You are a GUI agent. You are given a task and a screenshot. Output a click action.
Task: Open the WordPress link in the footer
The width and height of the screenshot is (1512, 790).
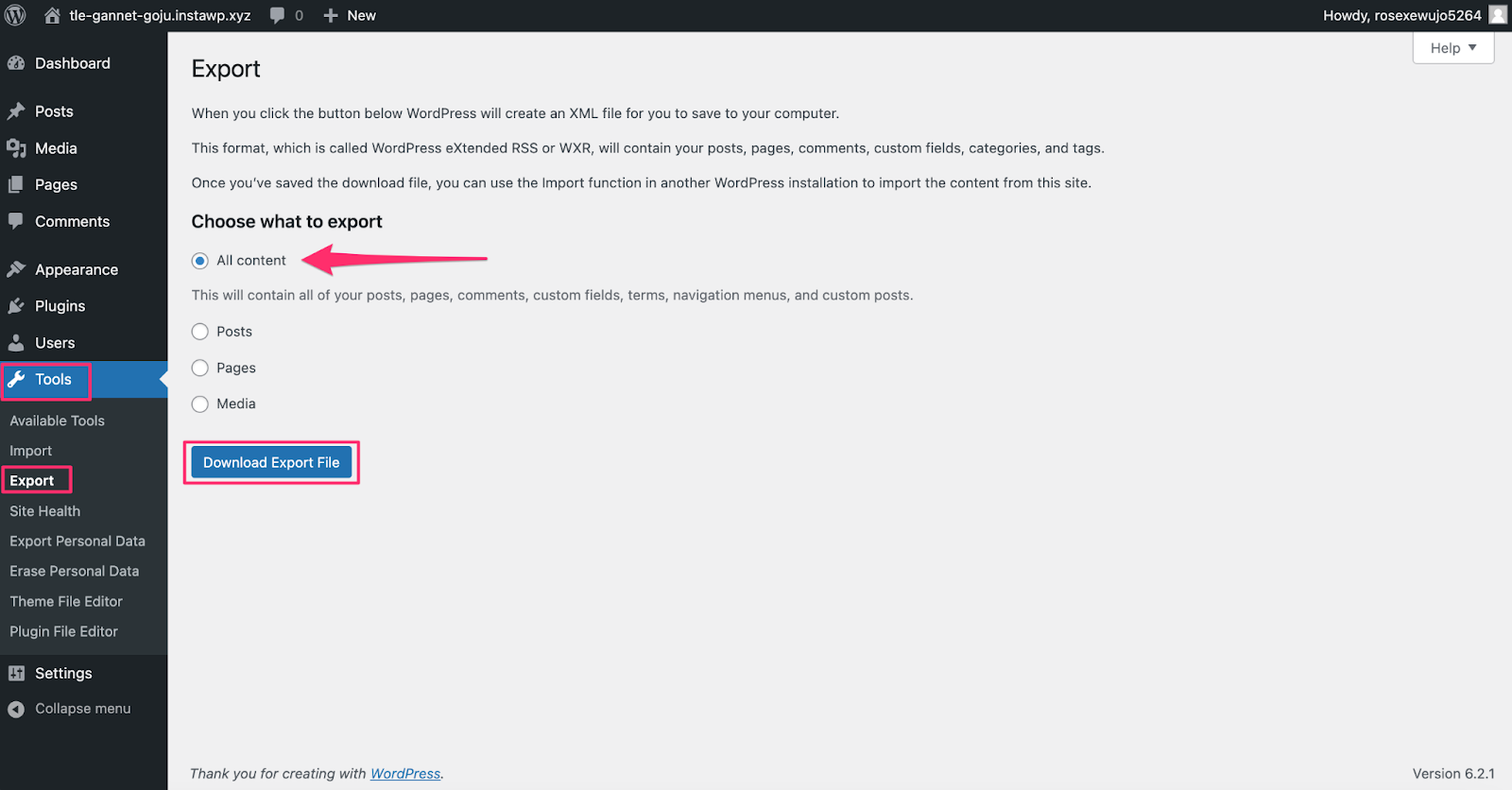pos(404,773)
